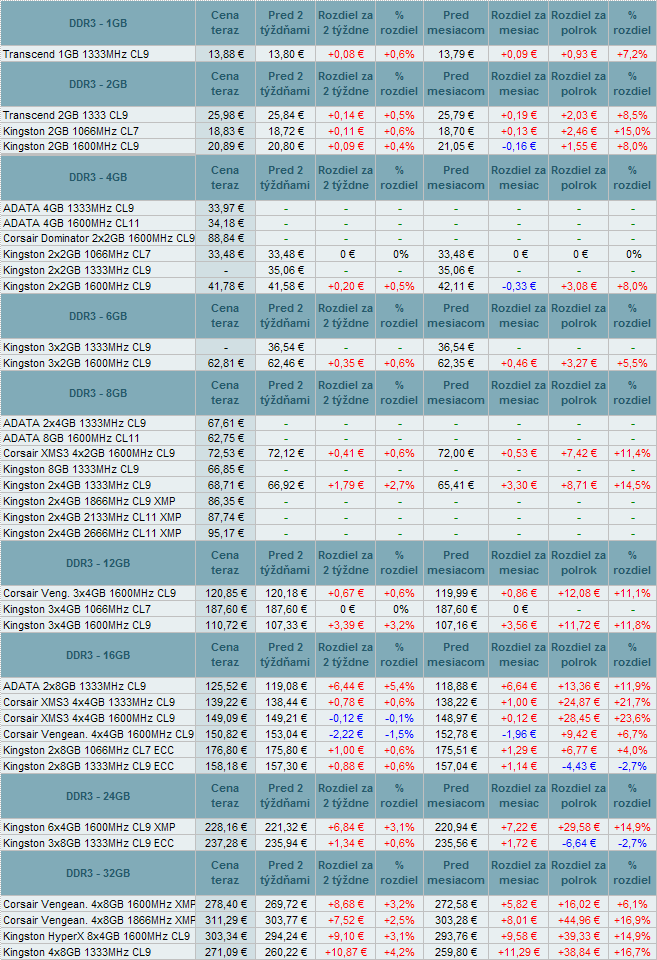Click the blue -4,43 € half-year difference value
The height and width of the screenshot is (960, 657).
point(579,766)
